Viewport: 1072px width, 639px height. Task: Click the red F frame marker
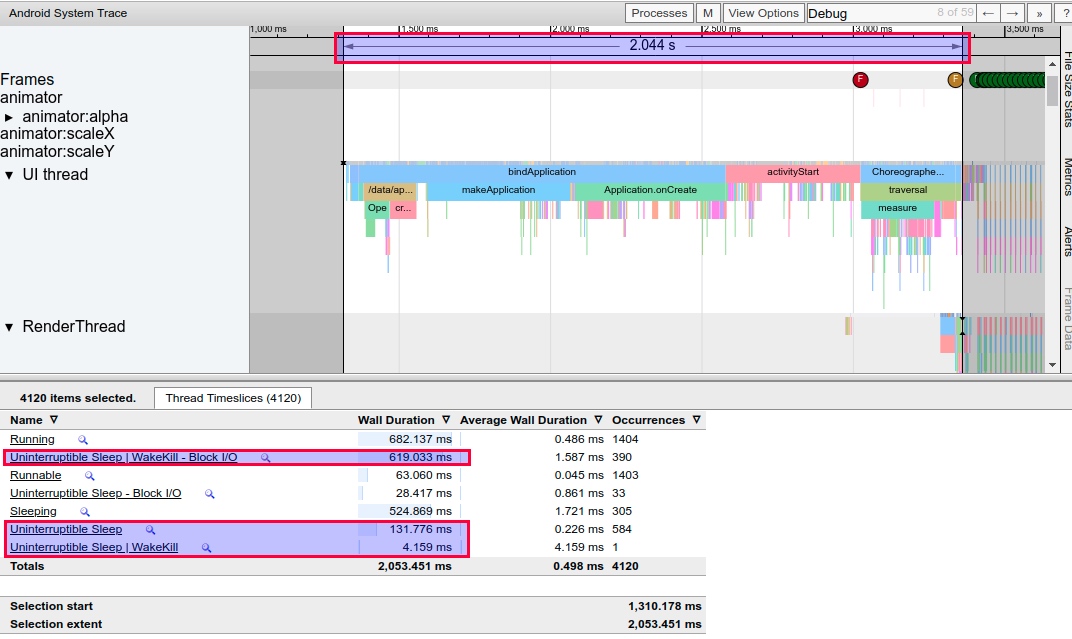click(x=860, y=80)
